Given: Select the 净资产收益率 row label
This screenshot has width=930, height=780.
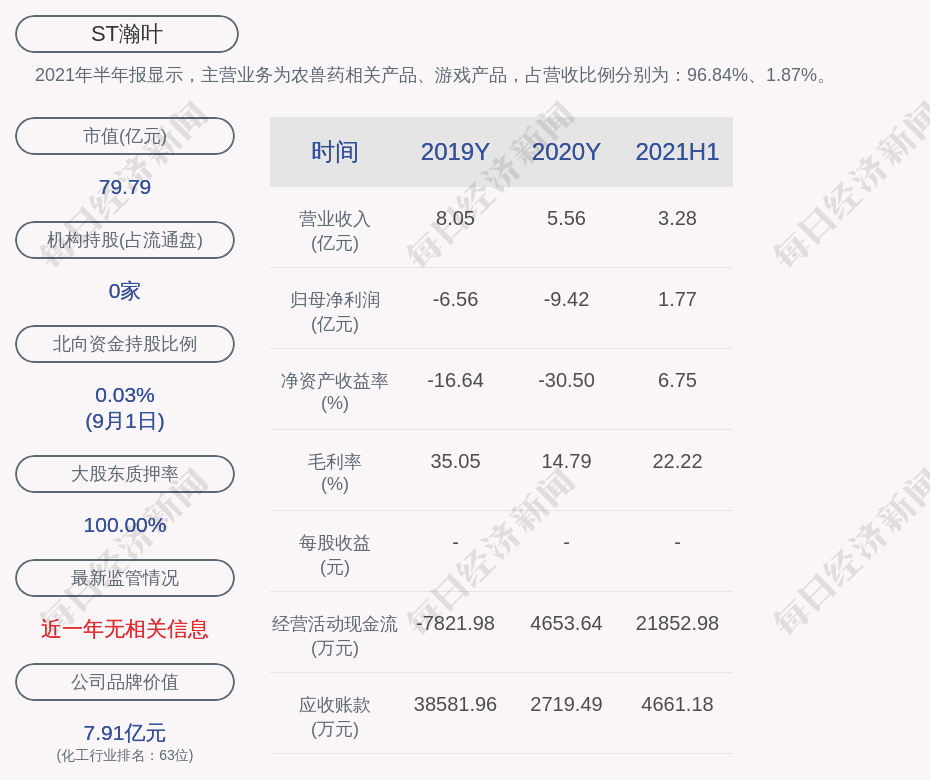Looking at the screenshot, I should tap(335, 392).
